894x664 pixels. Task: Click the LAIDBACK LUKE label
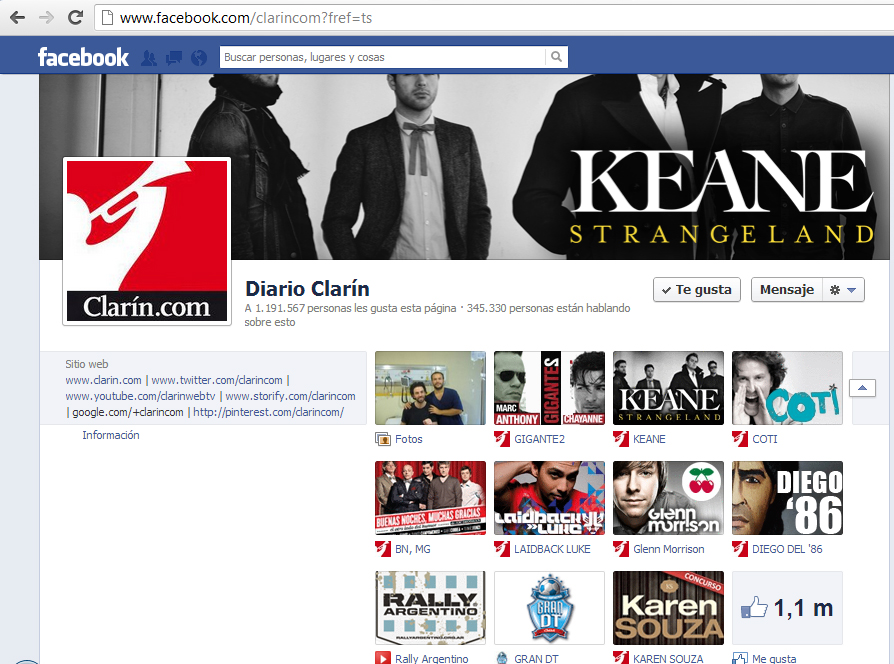(552, 549)
